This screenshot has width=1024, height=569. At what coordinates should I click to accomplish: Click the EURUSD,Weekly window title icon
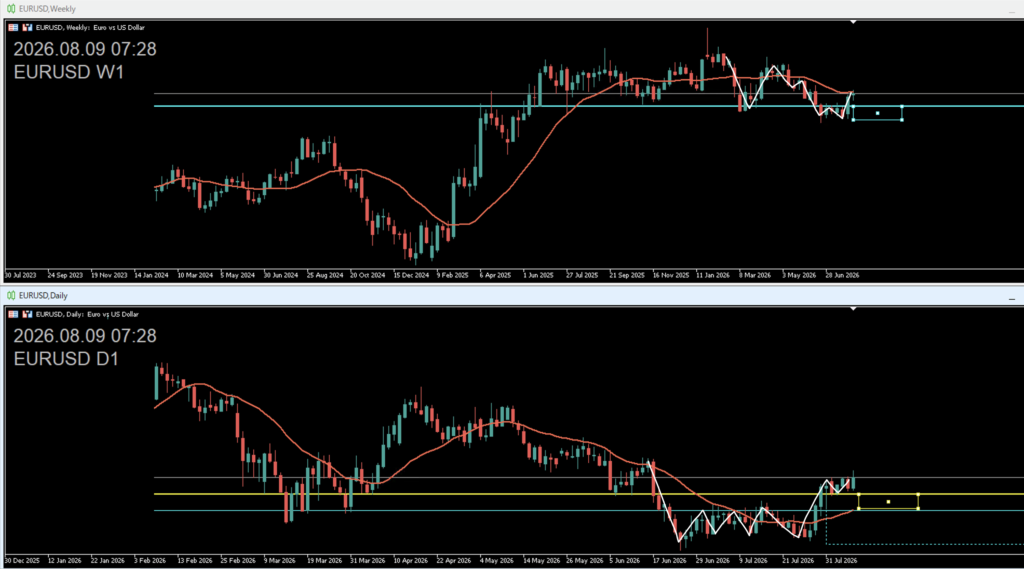(10, 8)
